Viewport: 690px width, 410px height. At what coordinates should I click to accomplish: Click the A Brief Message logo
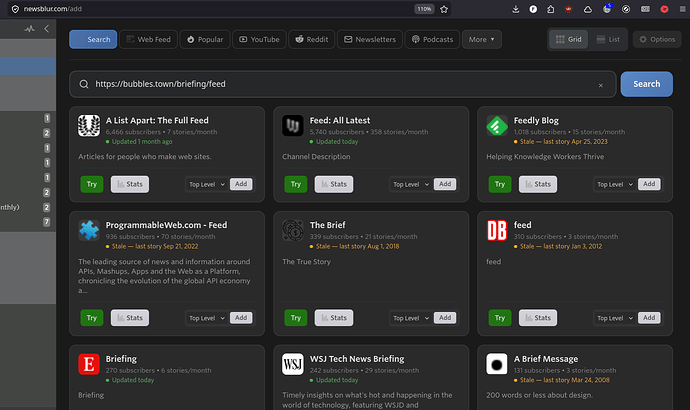pos(497,364)
